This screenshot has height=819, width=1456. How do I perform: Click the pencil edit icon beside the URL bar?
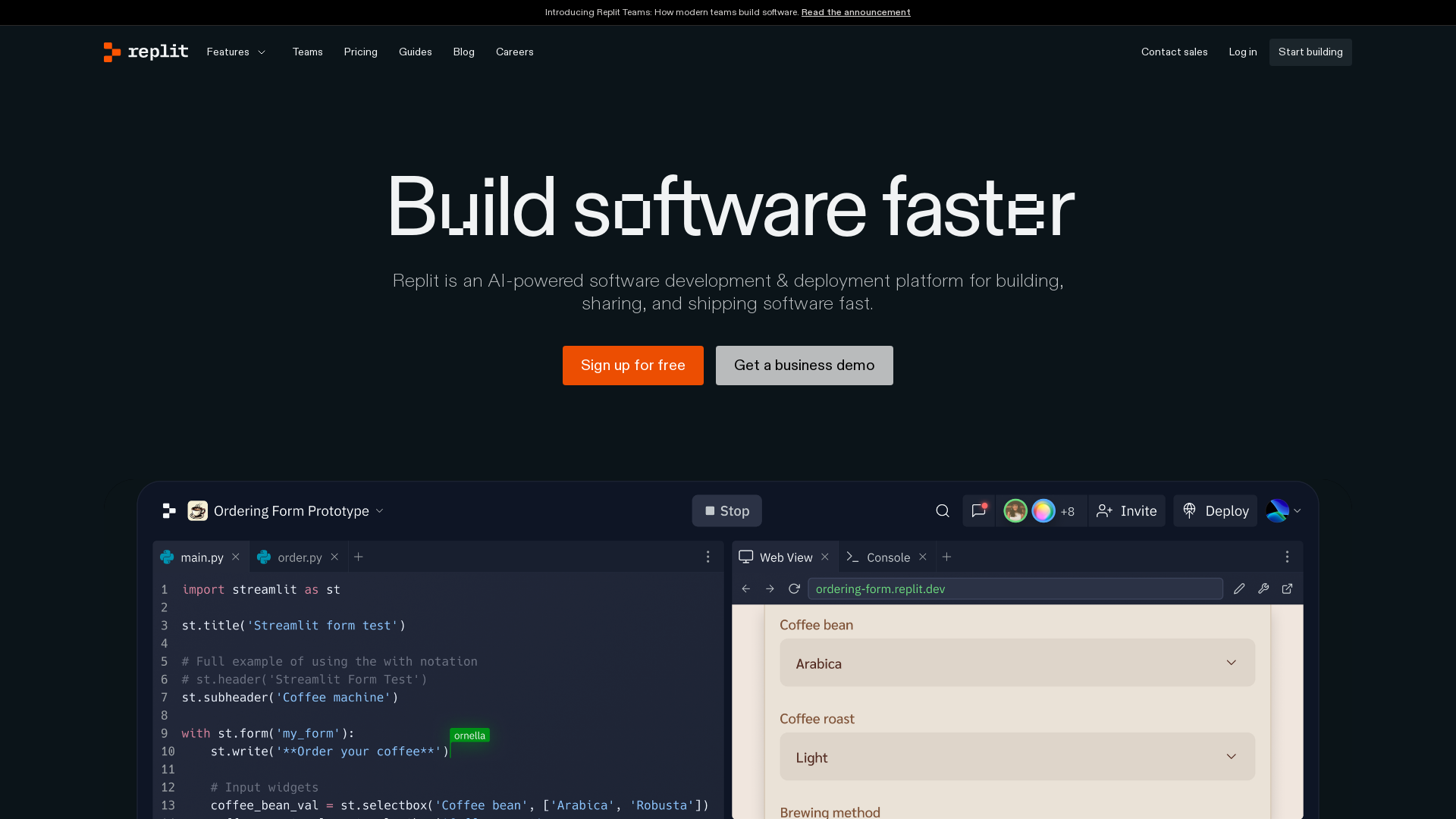coord(1239,589)
